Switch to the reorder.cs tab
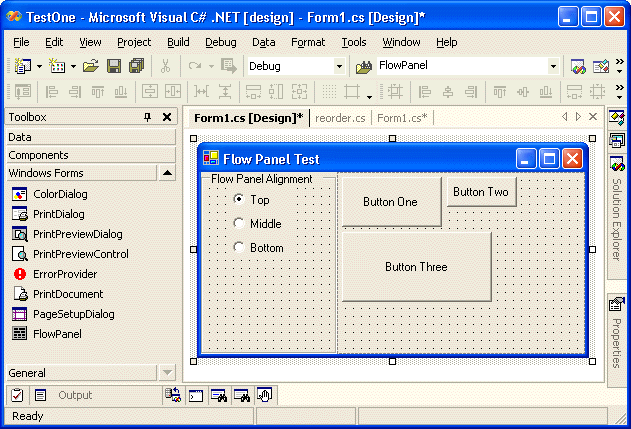631x429 pixels. coord(340,118)
